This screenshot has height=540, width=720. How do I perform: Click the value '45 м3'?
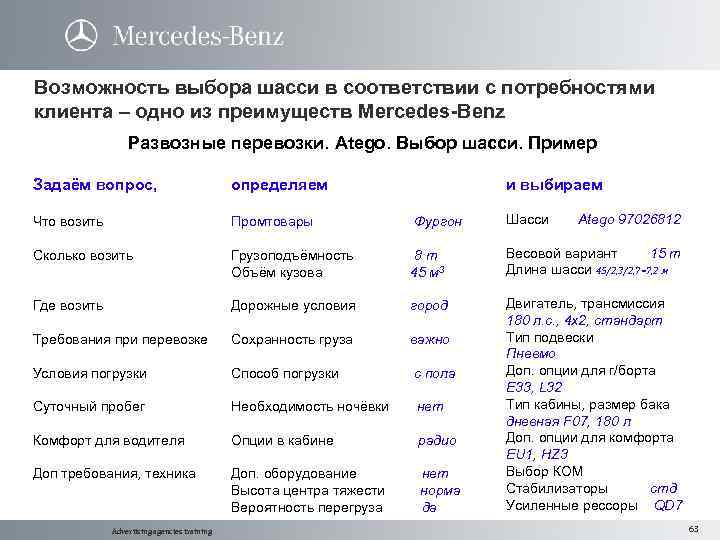pos(427,272)
